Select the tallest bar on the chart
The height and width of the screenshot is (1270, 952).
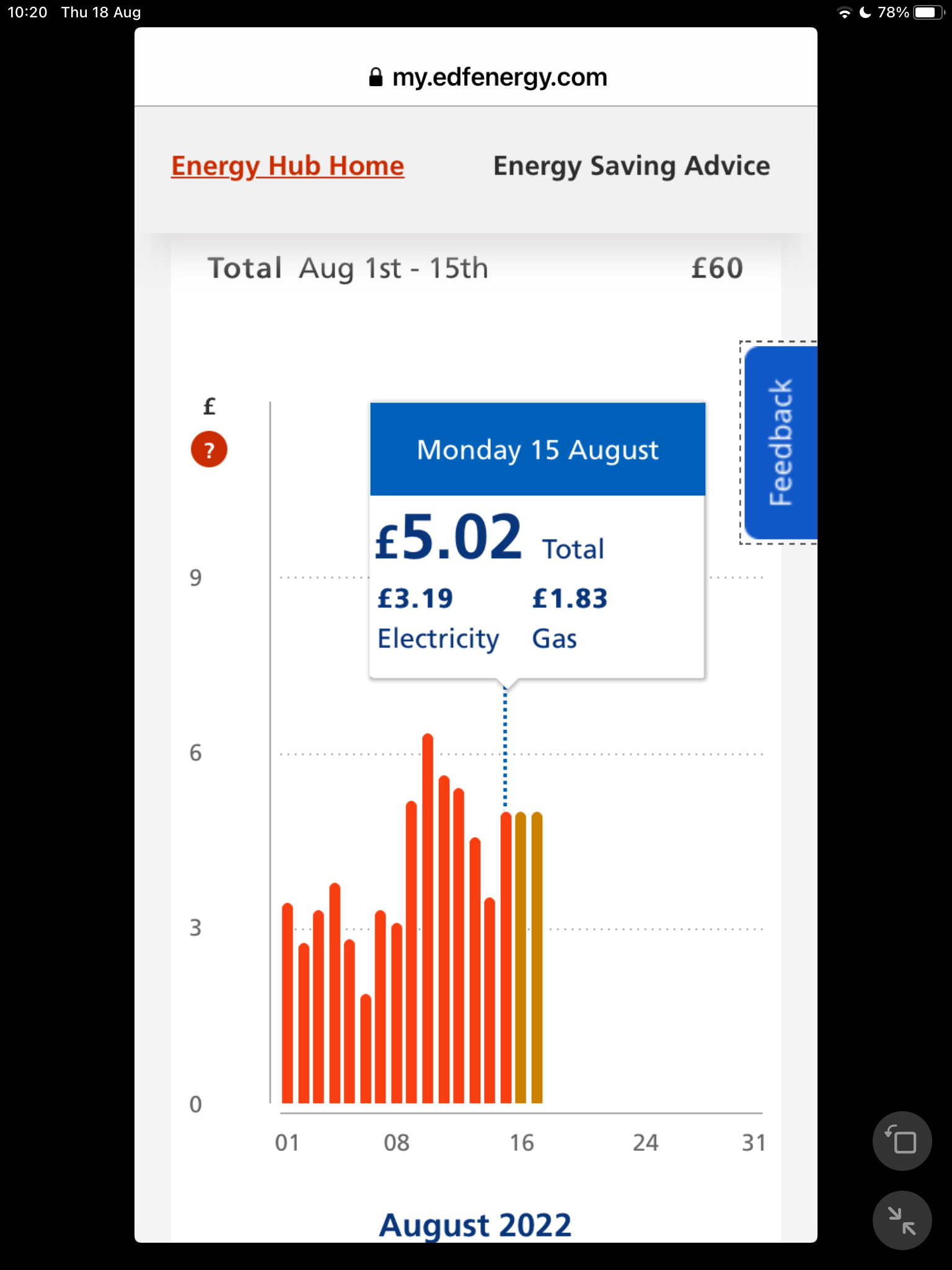(x=428, y=918)
